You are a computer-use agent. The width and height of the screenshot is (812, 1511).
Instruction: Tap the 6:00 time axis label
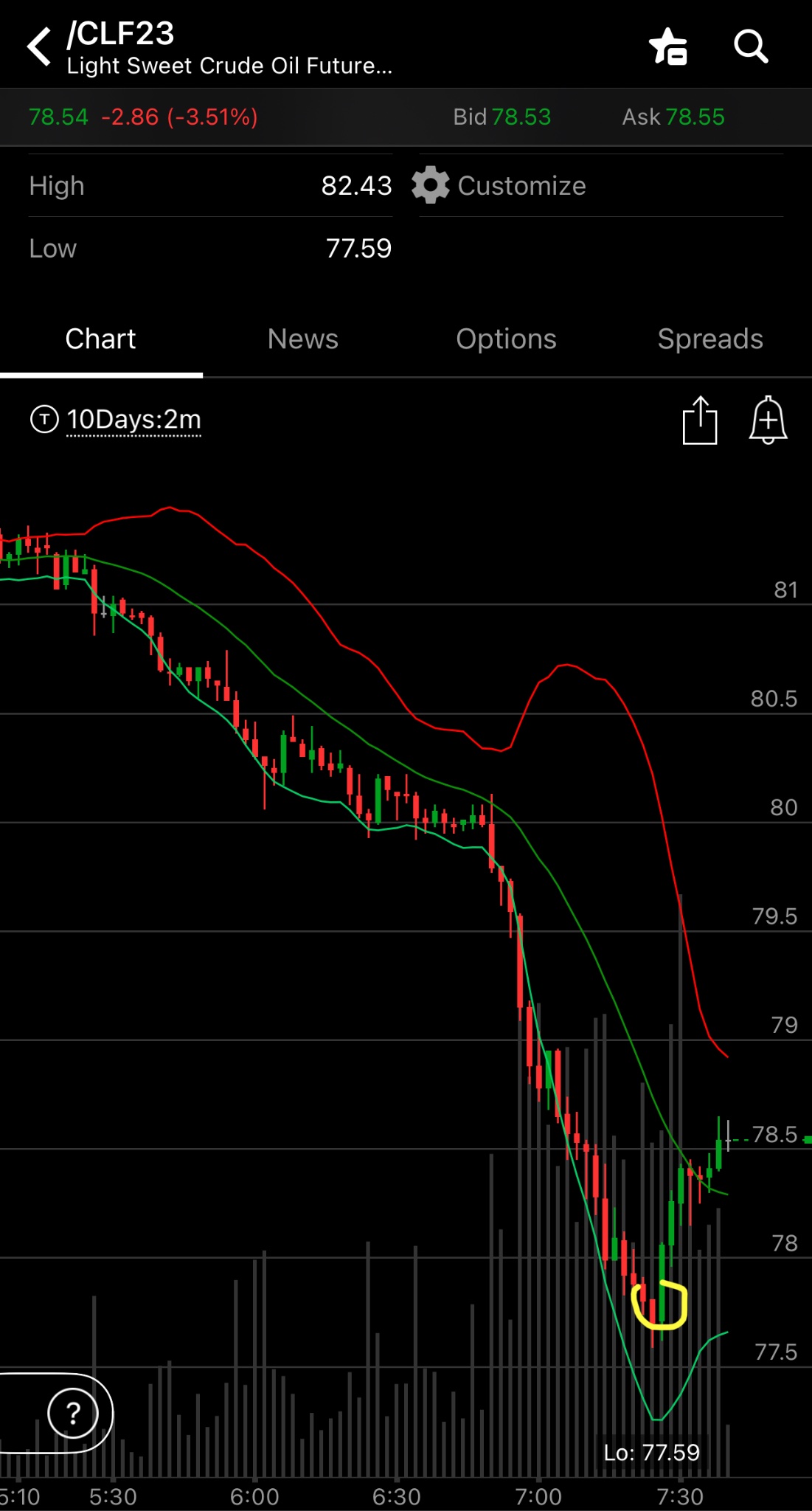pos(254,1496)
